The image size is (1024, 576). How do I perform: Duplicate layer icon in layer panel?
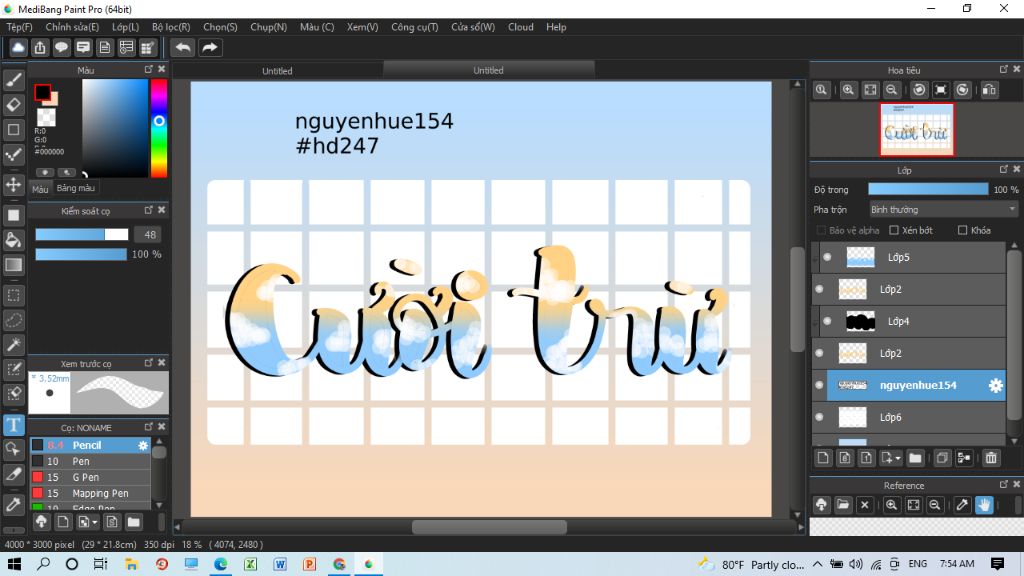(942, 458)
